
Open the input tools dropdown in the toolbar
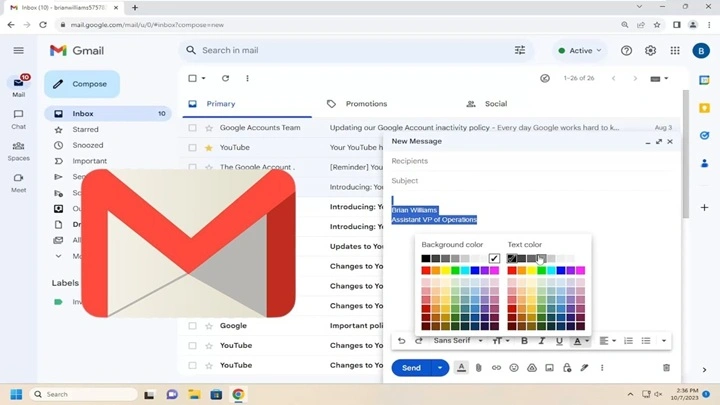659,79
